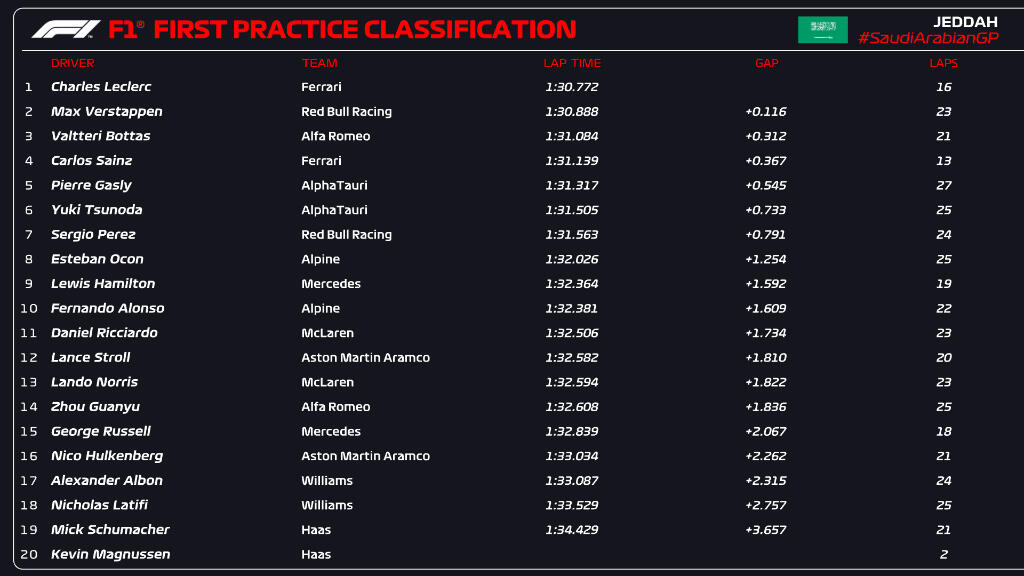Click driver name Max Verstappen
1024x576 pixels.
106,112
